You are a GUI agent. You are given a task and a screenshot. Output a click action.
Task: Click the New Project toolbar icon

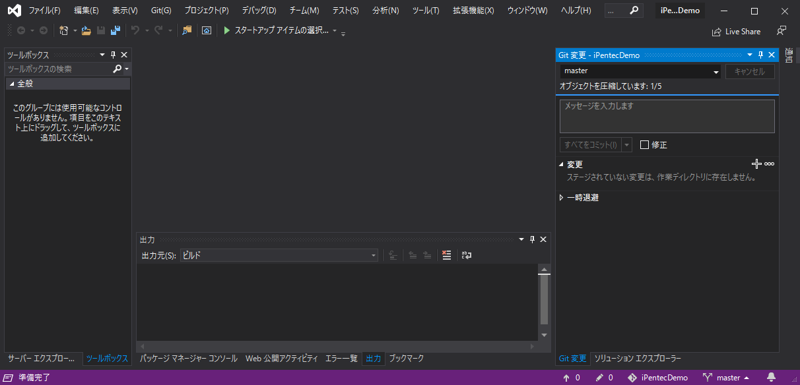pos(64,31)
